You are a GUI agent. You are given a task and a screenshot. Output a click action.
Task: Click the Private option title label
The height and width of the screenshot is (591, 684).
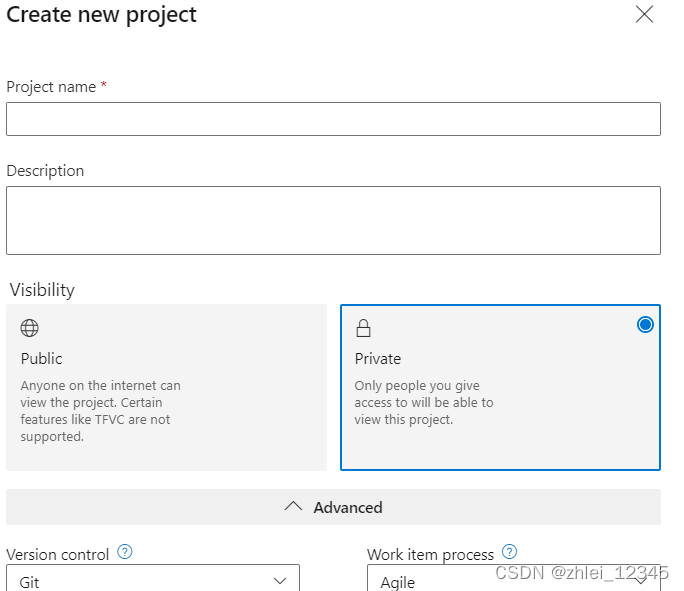(x=378, y=358)
